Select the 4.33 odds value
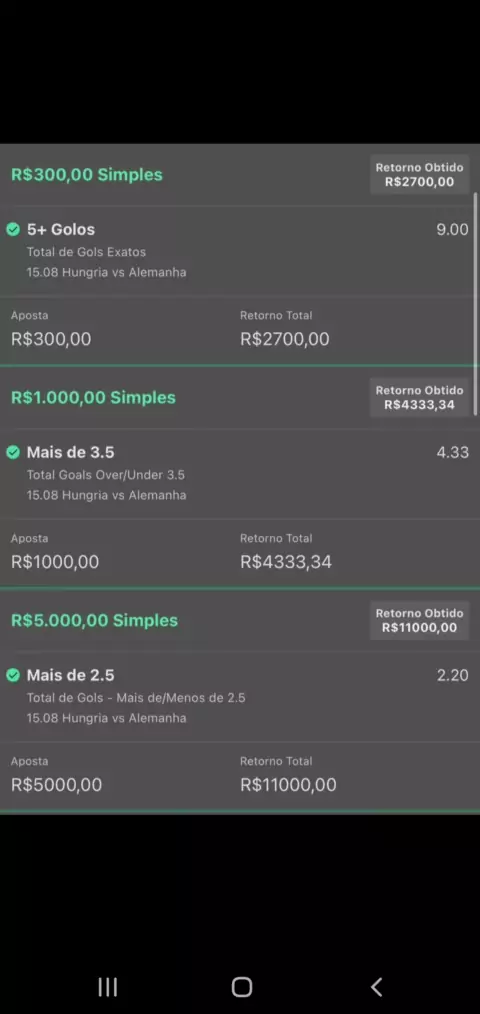 tap(452, 453)
